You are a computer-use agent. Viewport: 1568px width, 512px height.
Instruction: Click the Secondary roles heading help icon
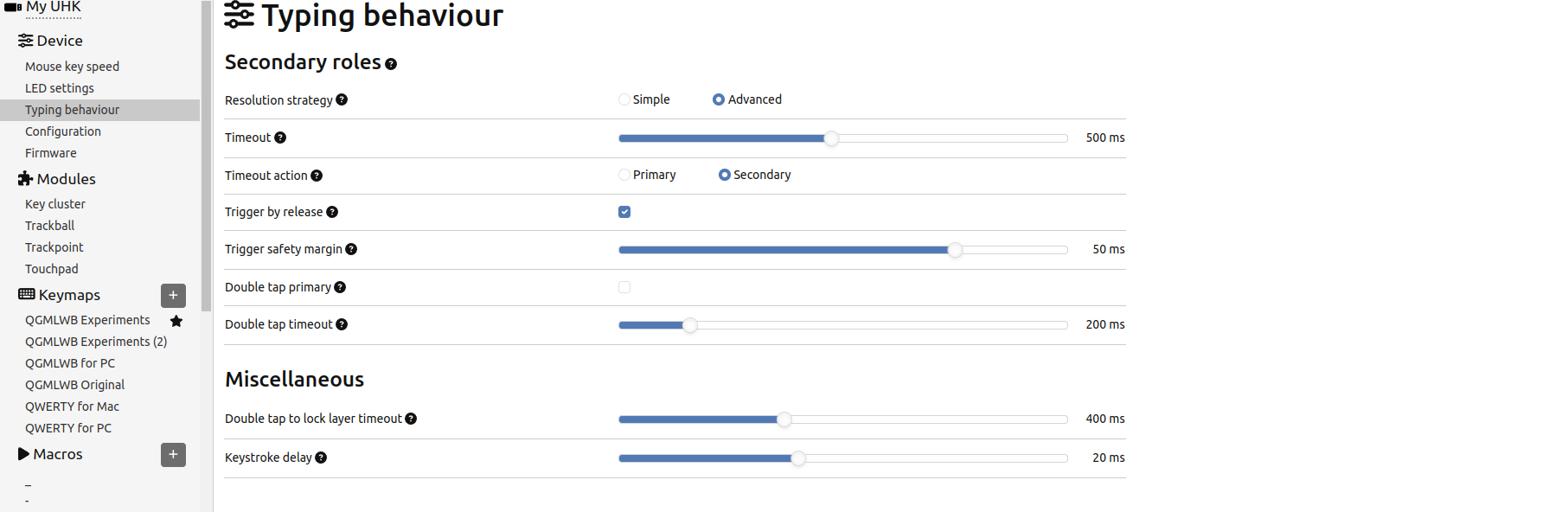(x=391, y=64)
